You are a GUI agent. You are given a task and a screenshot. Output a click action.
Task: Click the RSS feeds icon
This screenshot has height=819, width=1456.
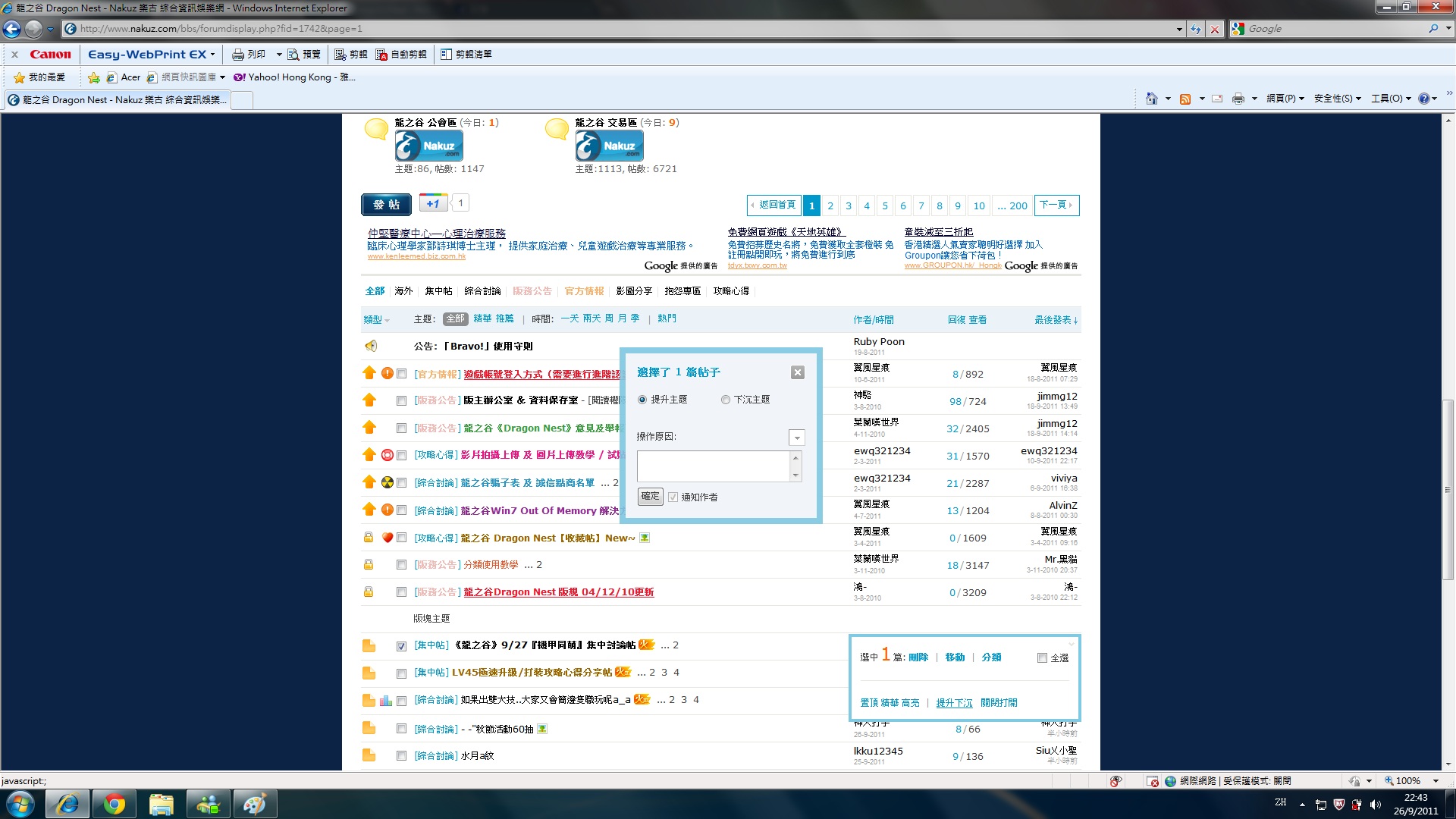(1185, 99)
